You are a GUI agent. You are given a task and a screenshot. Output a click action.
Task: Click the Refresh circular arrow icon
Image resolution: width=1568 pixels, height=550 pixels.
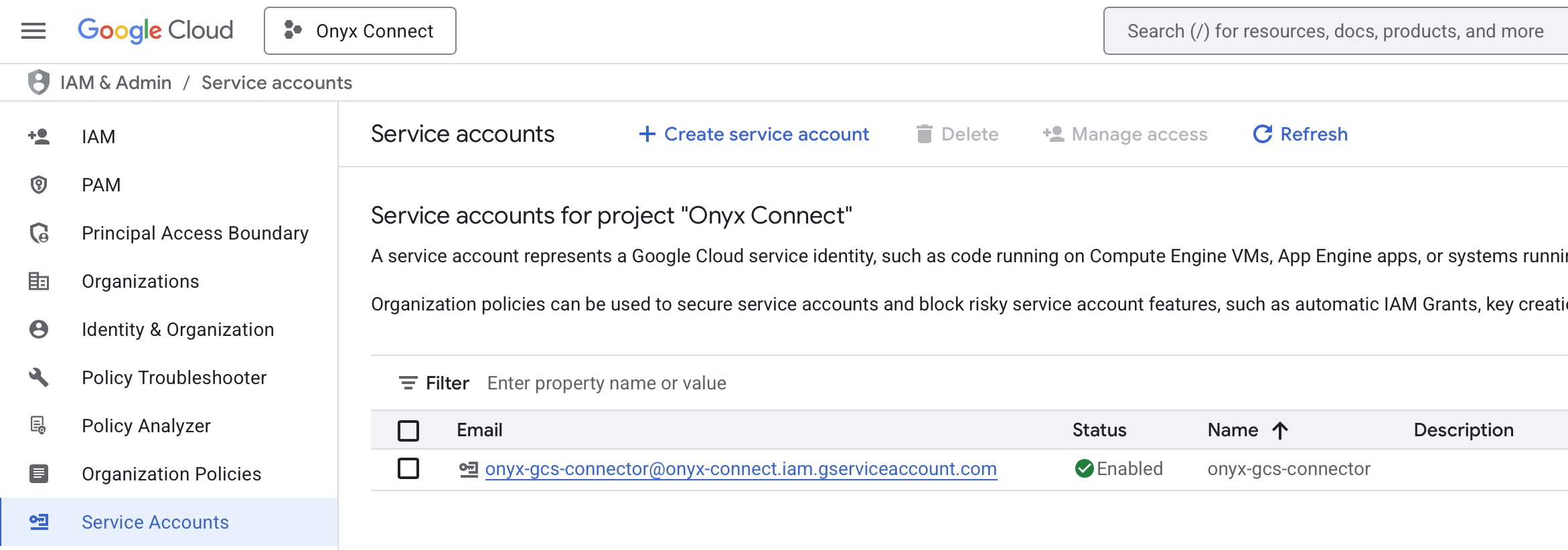click(1262, 134)
